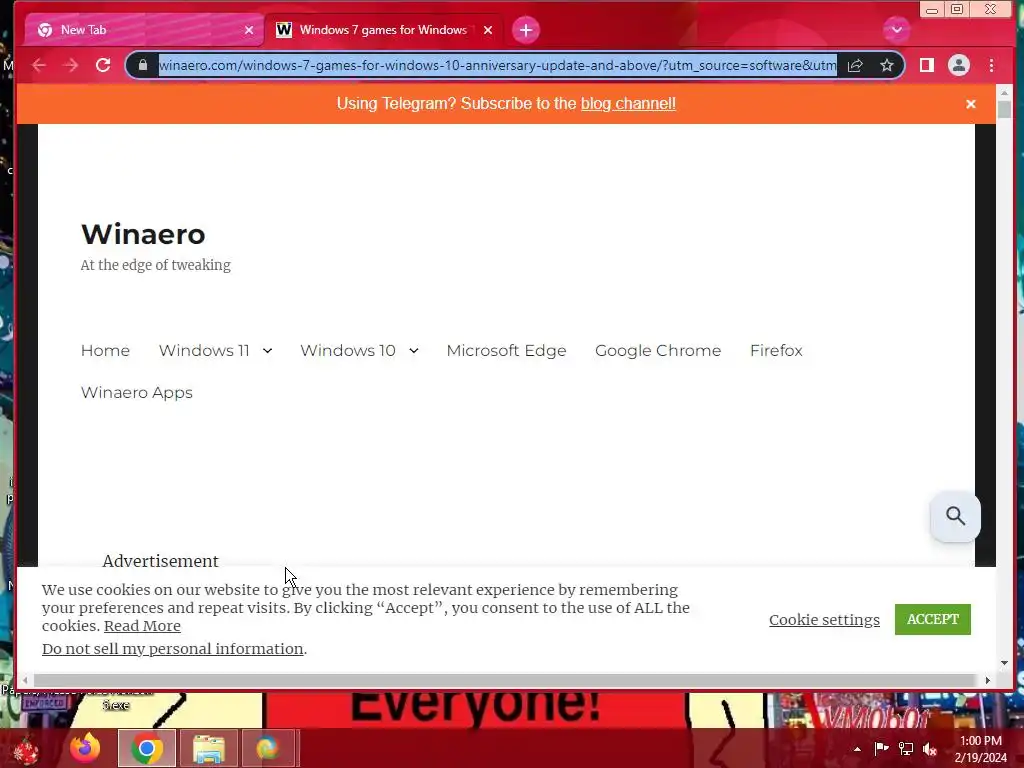Screen dimensions: 1024x768
Task: Switch to Chrome in the taskbar
Action: [146, 748]
